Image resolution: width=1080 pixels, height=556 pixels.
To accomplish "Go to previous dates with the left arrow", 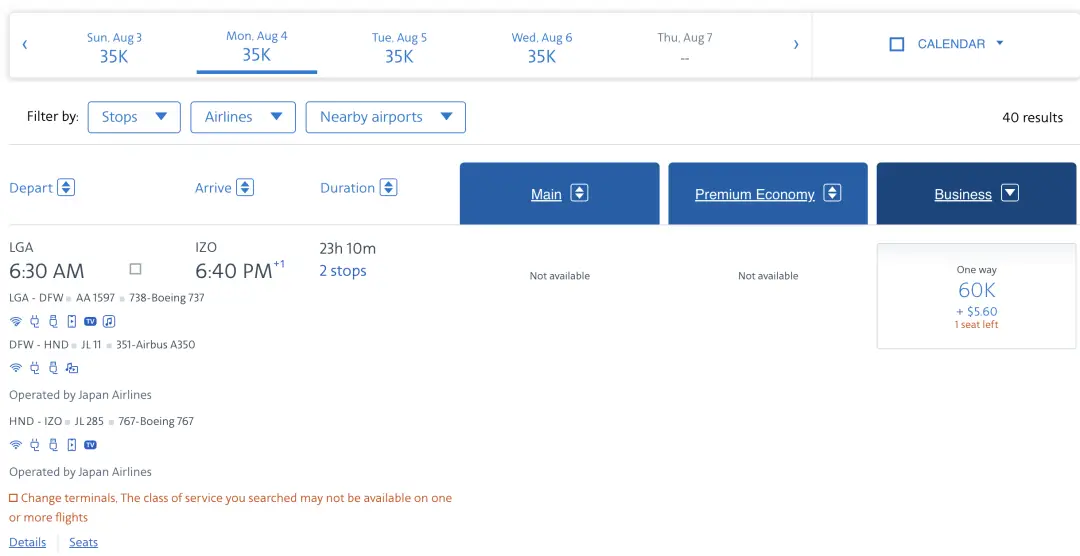I will click(25, 44).
